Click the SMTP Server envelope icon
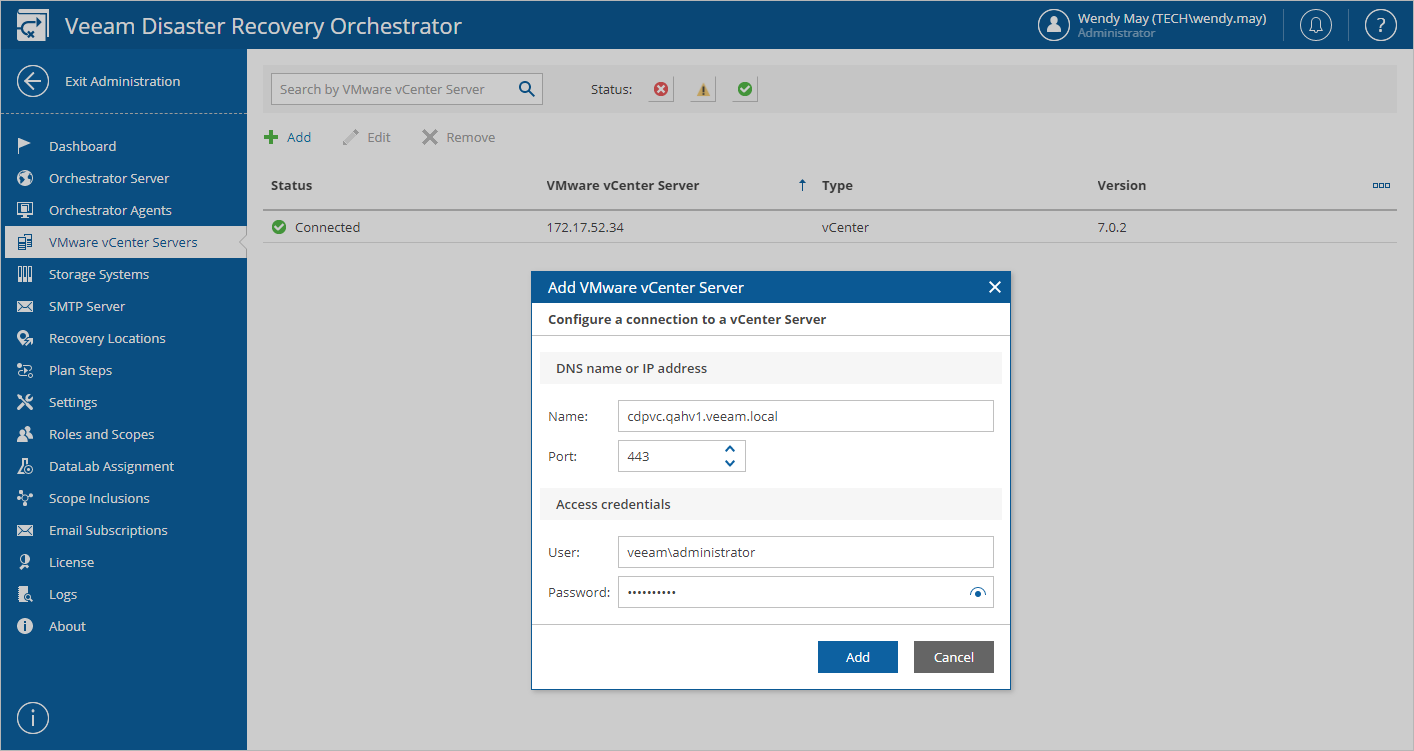Screen dimensions: 1414x751 click(26, 306)
